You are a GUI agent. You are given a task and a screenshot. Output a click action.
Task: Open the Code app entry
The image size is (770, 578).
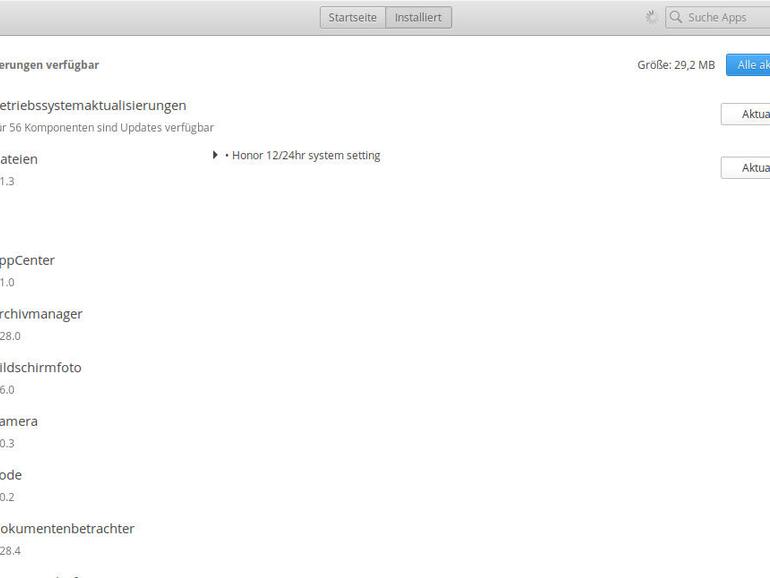point(11,475)
